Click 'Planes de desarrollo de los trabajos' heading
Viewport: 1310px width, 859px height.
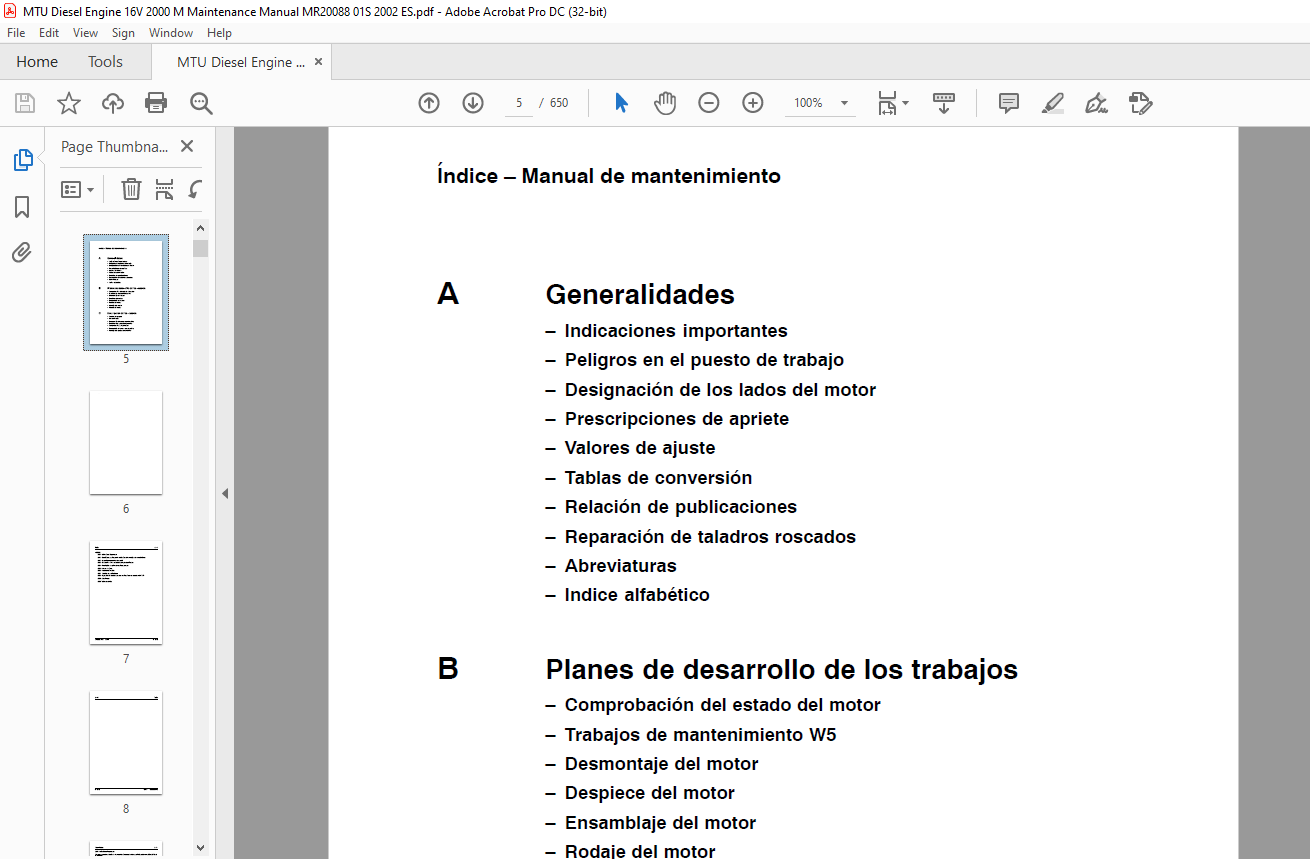[782, 669]
